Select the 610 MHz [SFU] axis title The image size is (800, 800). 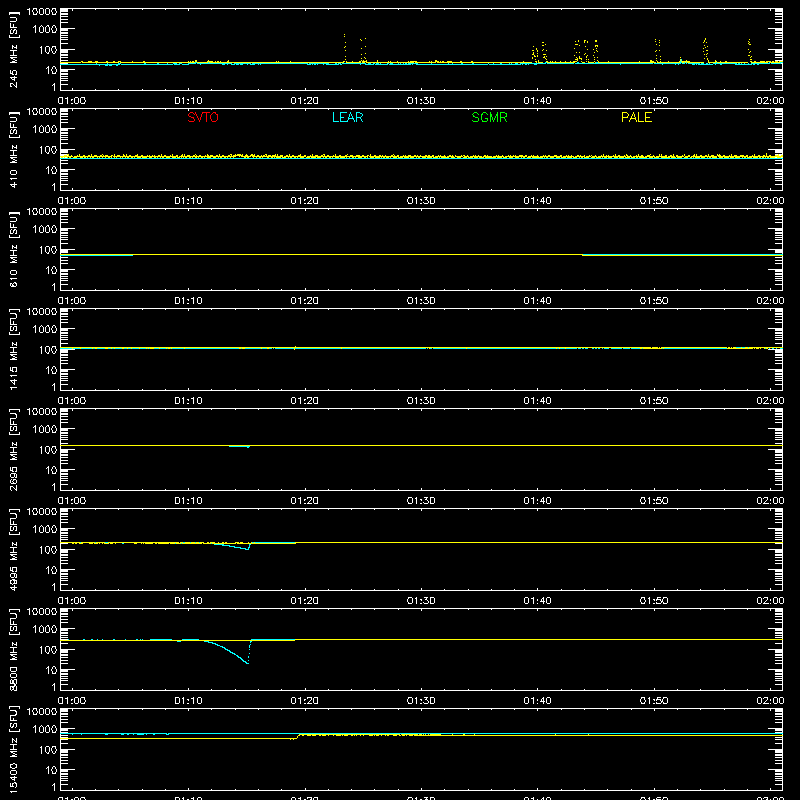pos(13,249)
